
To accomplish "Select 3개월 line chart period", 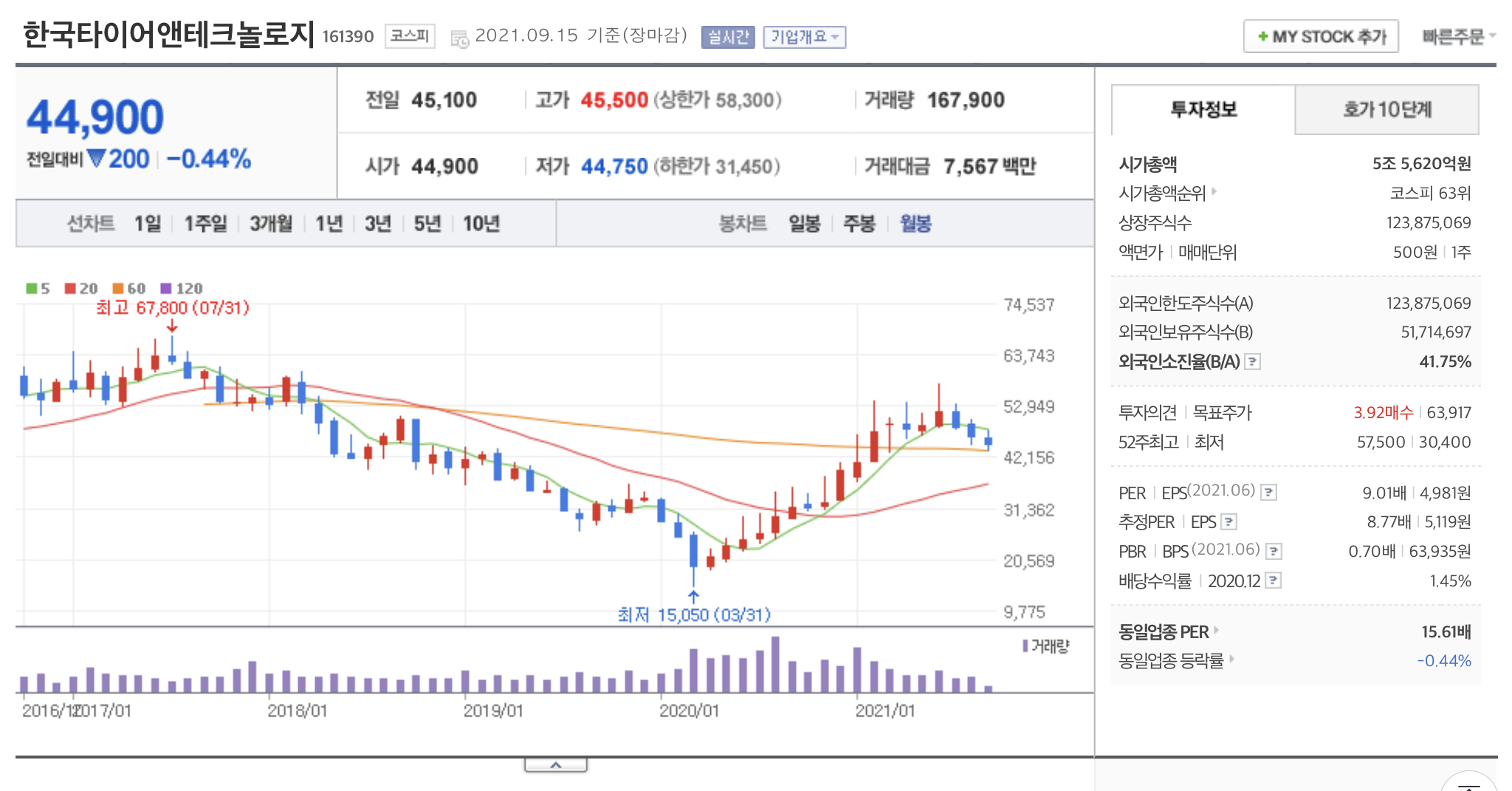I will coord(271,223).
